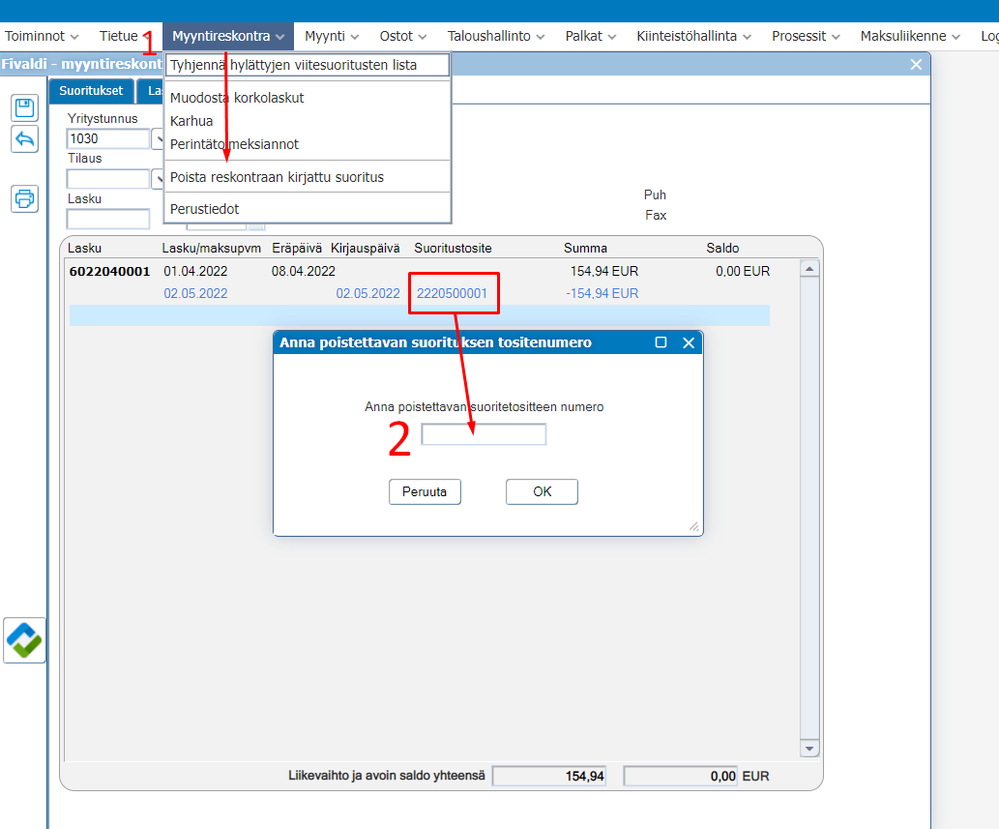Click the printer icon in sidebar
Screen dimensions: 999x829
(x=25, y=199)
